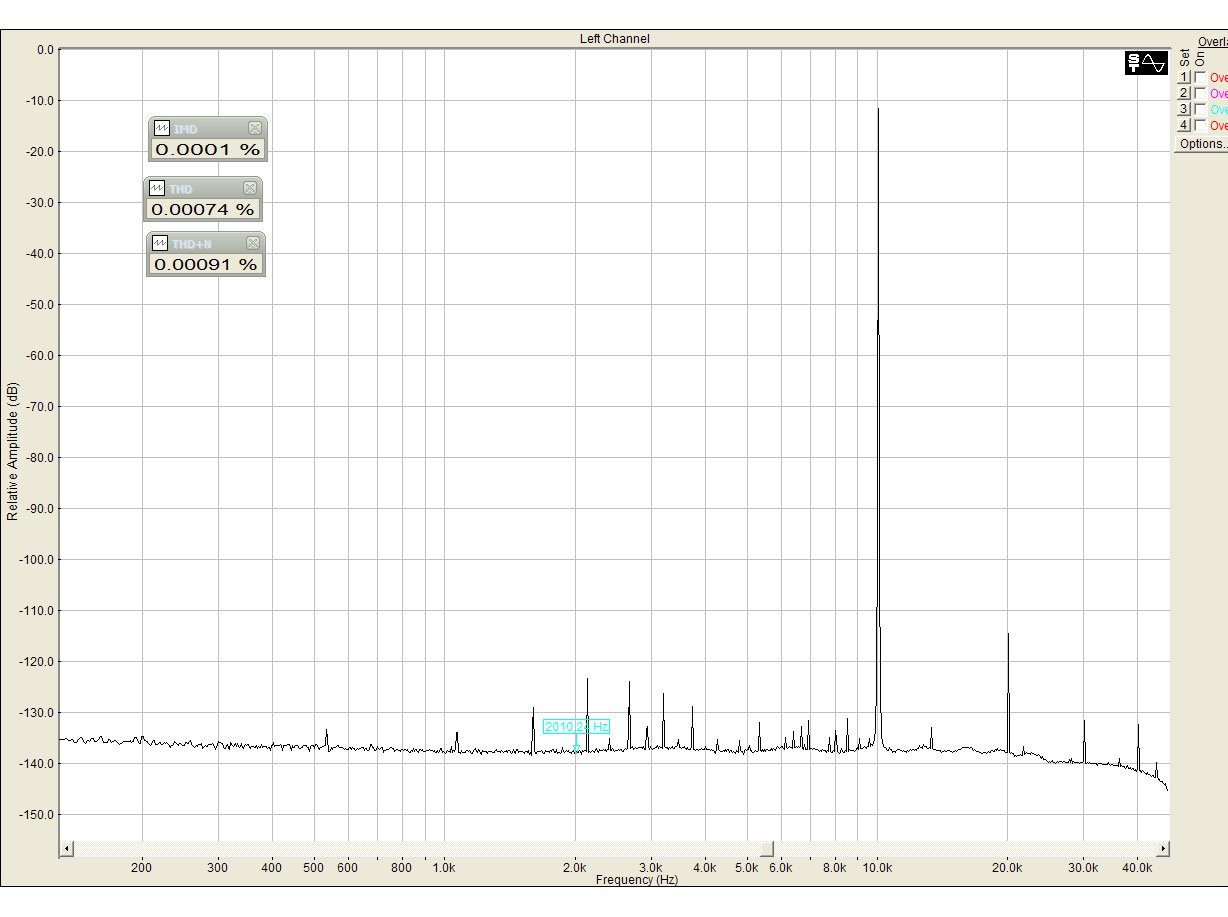
Task: Close the IMD readout window
Action: pos(255,128)
